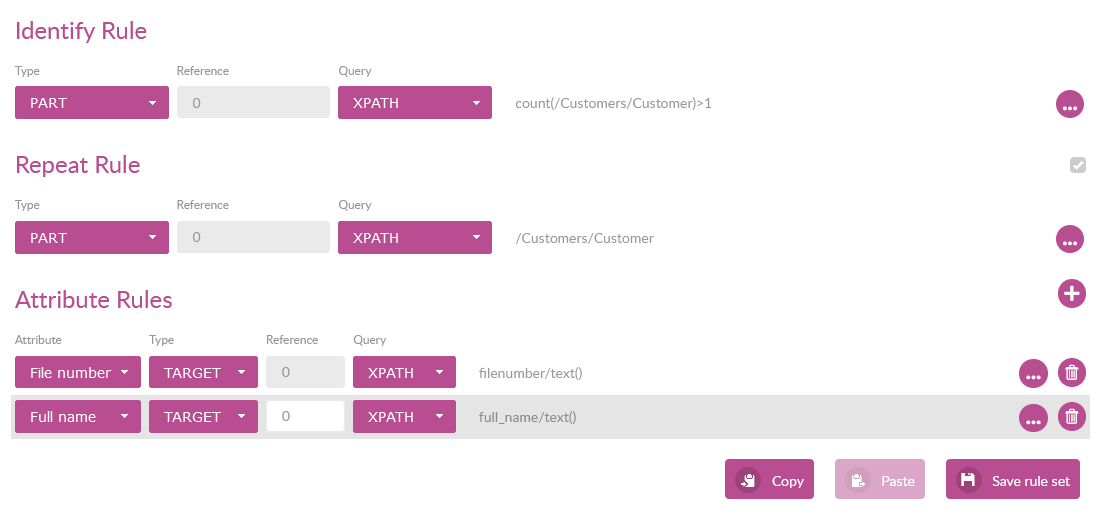Open ellipsis options for File number rule
The image size is (1118, 521).
[x=1033, y=374]
